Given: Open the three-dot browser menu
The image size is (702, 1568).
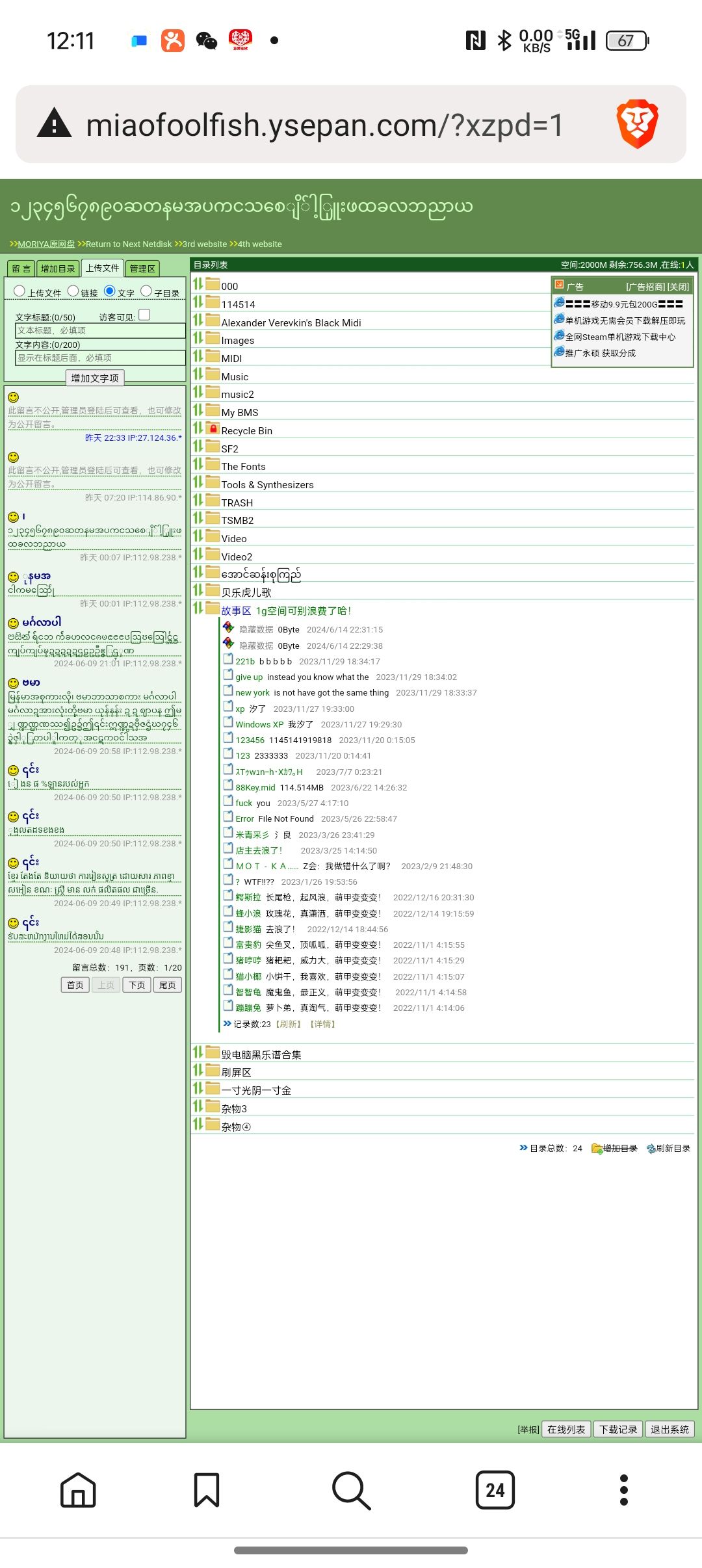Looking at the screenshot, I should [624, 1489].
